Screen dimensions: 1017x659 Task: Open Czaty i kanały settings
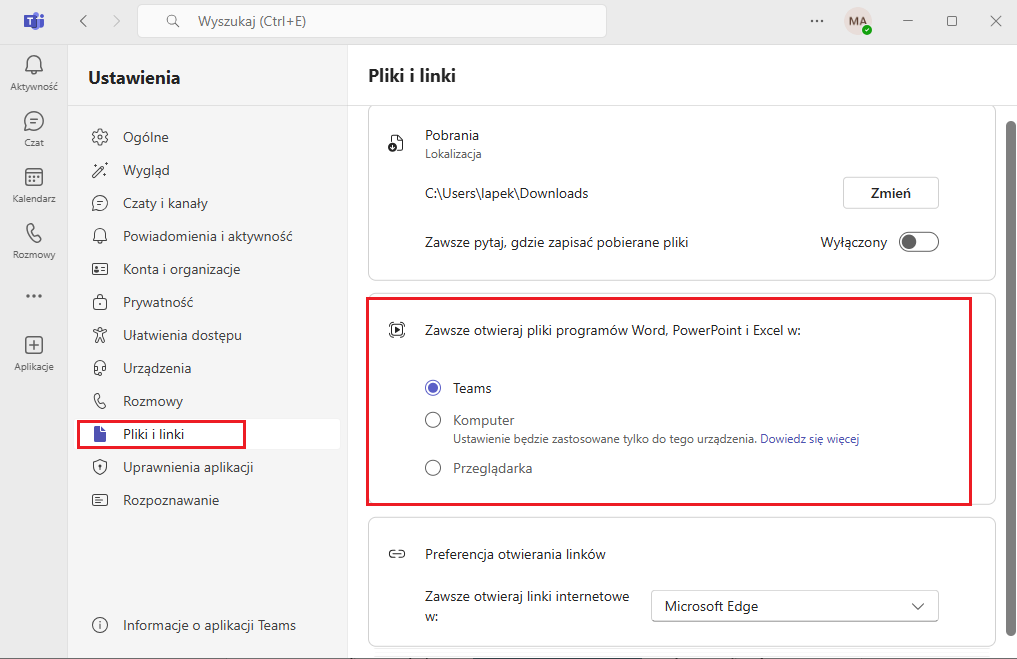209,203
